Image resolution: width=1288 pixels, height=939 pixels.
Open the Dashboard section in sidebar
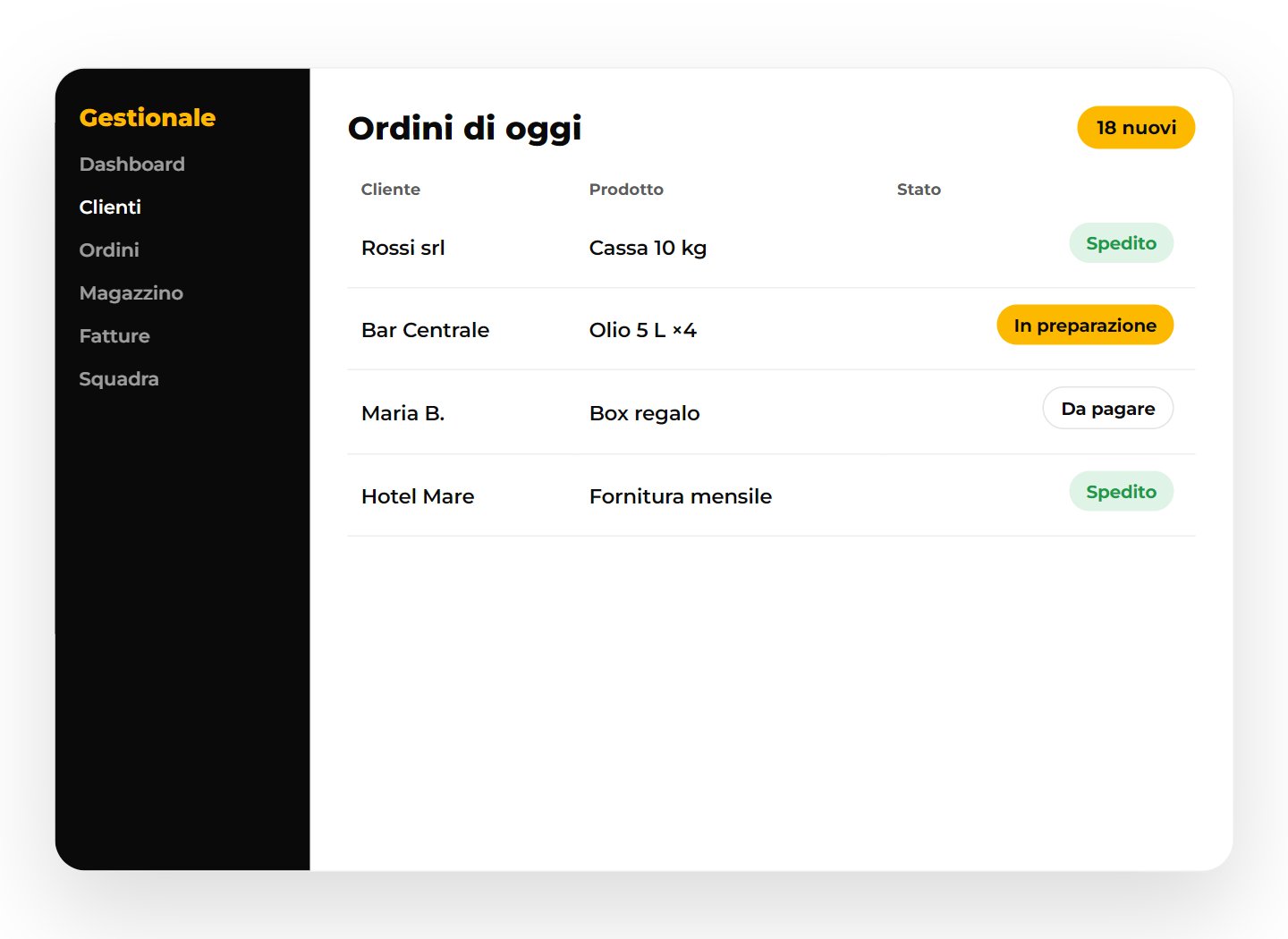coord(131,165)
